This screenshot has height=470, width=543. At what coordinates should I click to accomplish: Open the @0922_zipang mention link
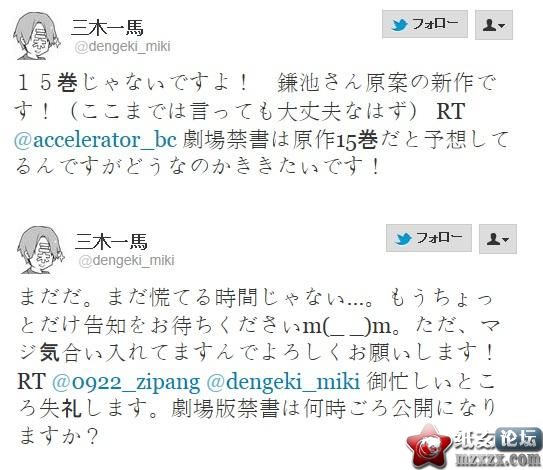coord(126,382)
